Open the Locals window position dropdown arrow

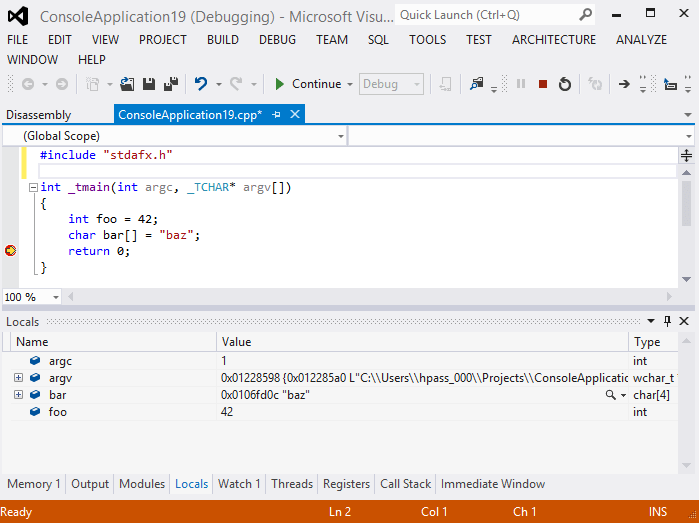[x=651, y=321]
